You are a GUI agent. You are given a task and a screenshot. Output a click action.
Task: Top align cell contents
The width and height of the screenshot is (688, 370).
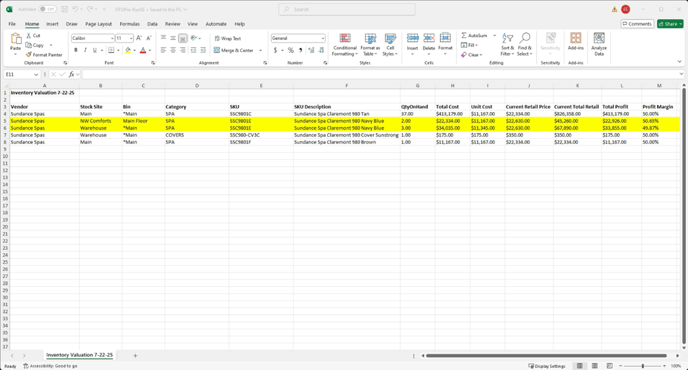[163, 38]
